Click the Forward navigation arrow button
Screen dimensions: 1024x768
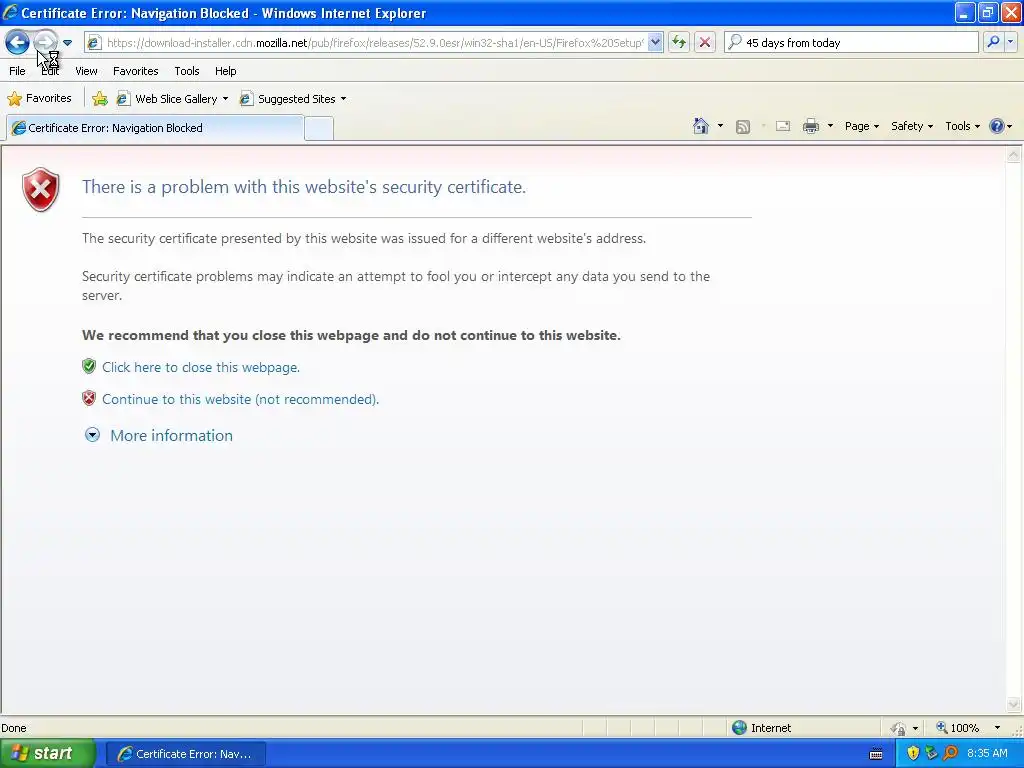click(x=45, y=42)
